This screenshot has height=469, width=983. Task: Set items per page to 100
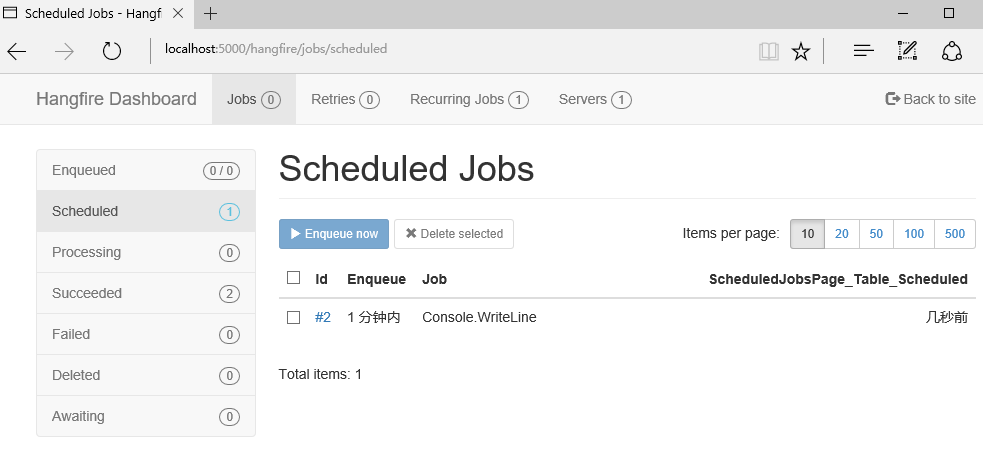click(914, 234)
